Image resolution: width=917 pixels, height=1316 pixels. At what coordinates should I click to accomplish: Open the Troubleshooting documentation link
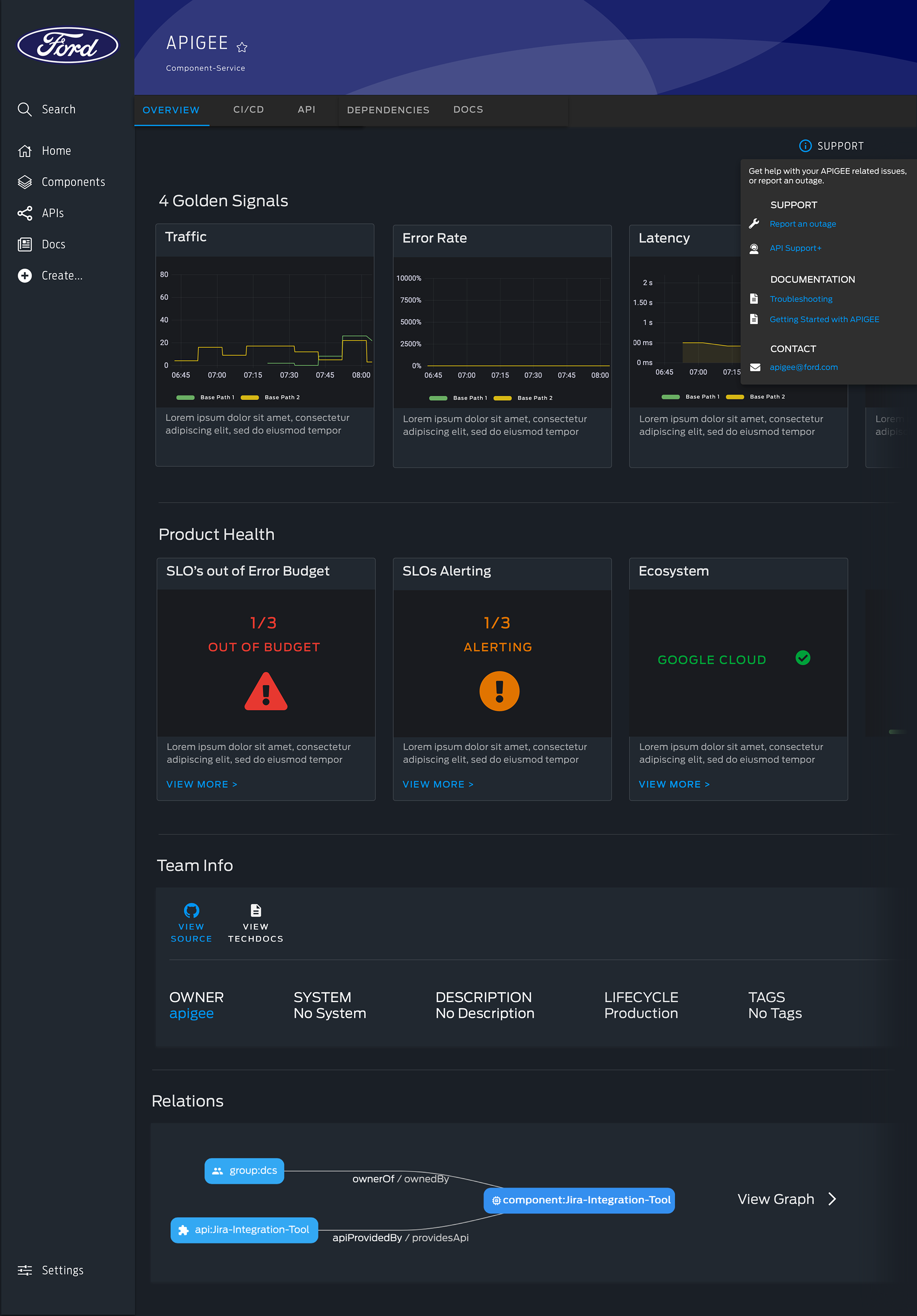click(x=800, y=298)
